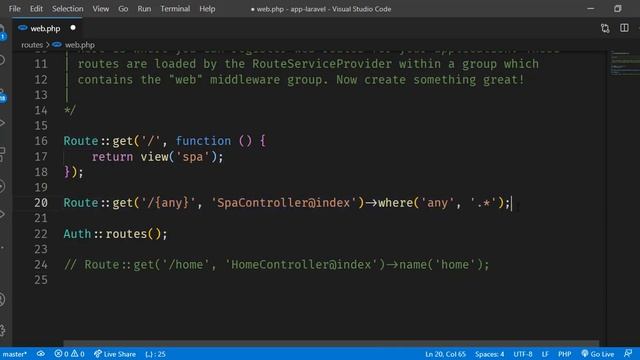Open the Edit menu
This screenshot has width=640, height=360.
click(x=36, y=9)
